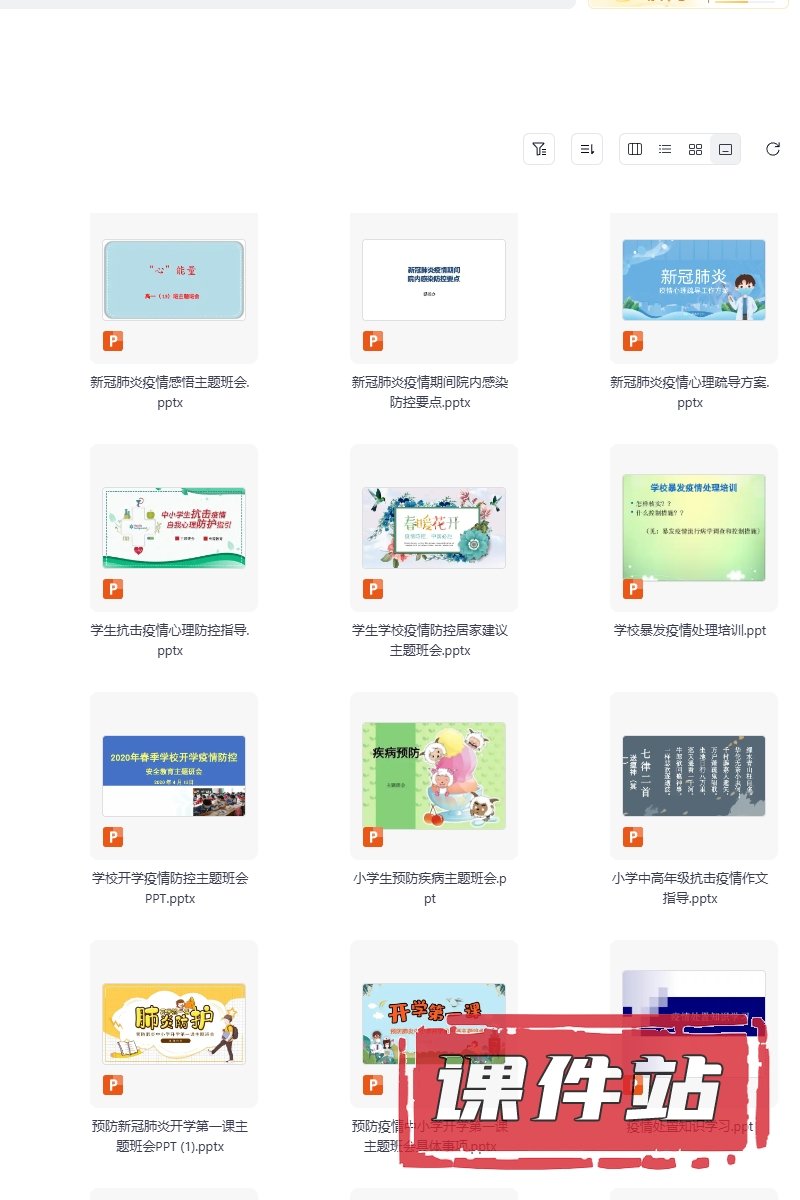The width and height of the screenshot is (800, 1200).
Task: Select the 肺炎防护 yellow slide thumbnail
Action: point(174,1024)
